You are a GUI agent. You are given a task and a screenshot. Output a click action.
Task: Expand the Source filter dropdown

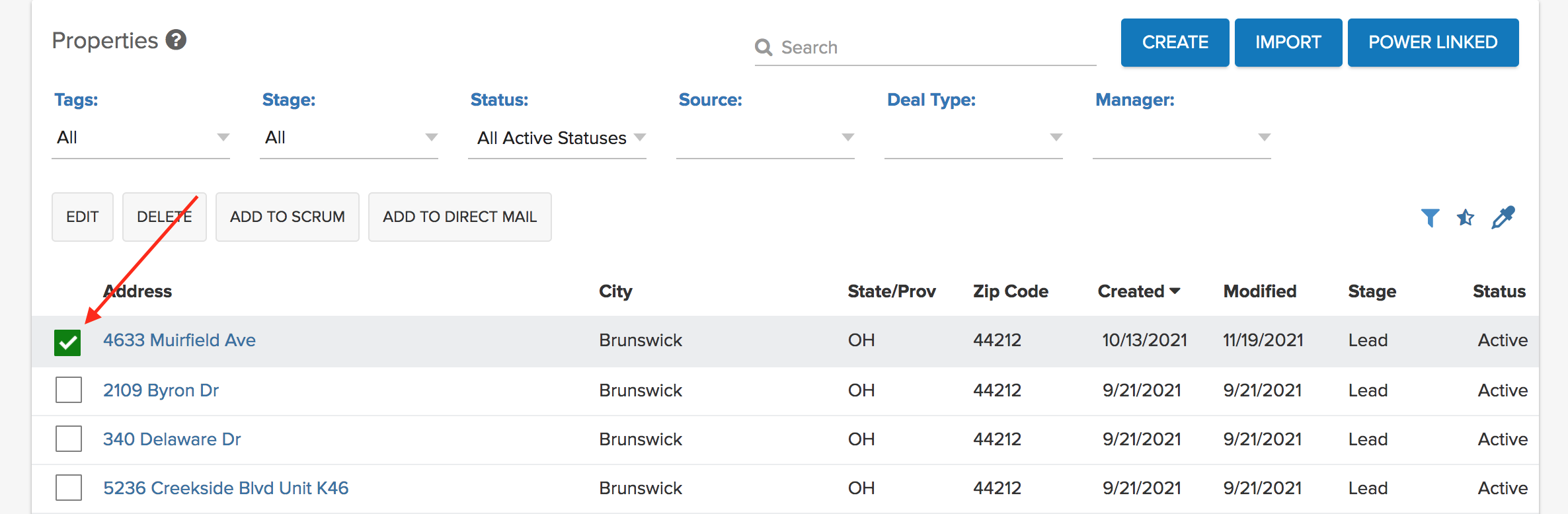click(765, 137)
